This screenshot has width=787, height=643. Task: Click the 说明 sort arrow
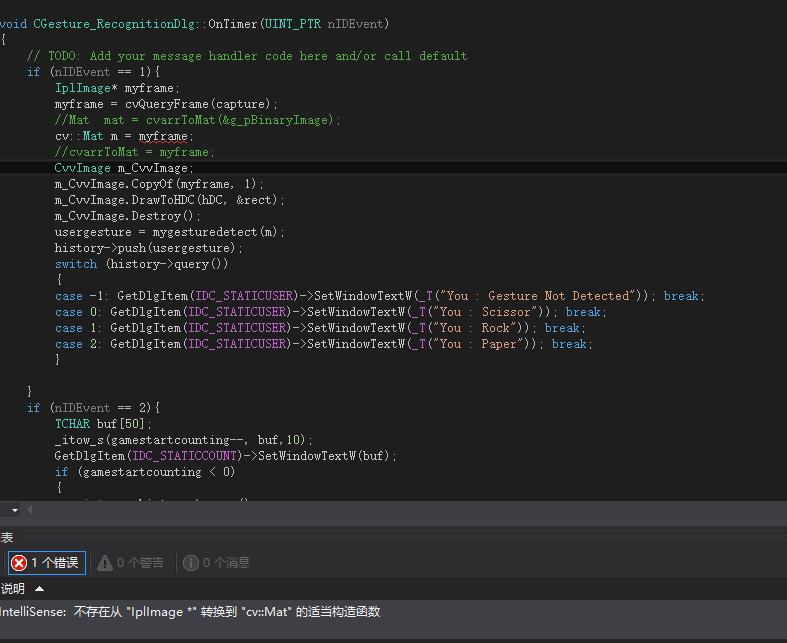click(x=39, y=588)
